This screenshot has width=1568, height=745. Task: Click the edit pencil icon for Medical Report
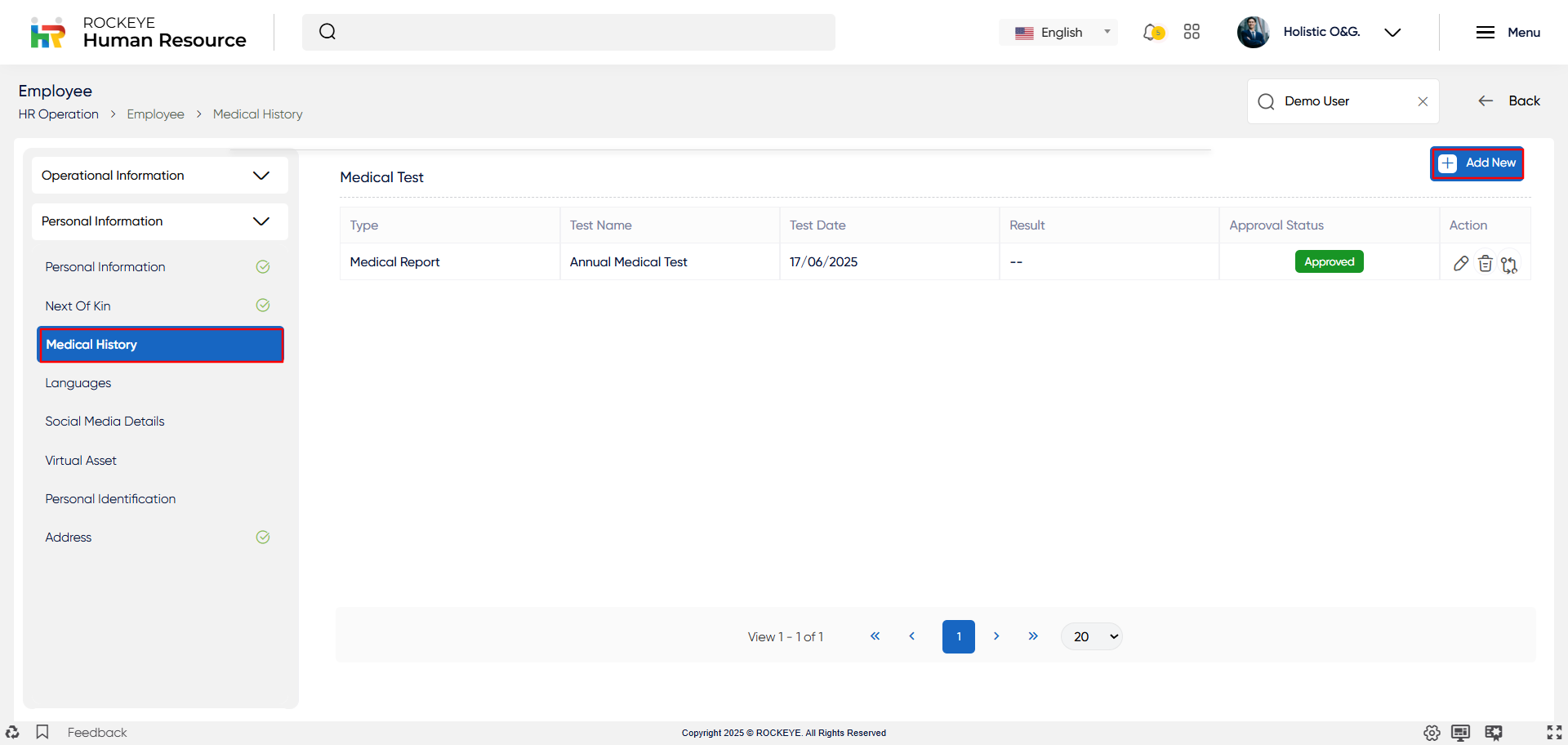1461,263
